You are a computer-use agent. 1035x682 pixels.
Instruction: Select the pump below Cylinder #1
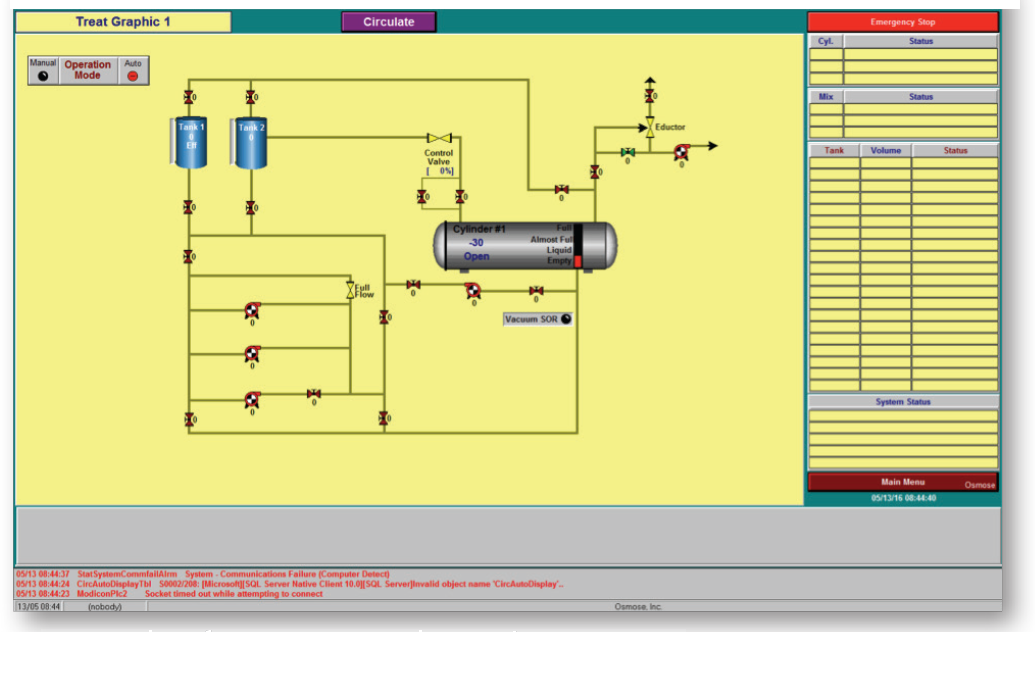(x=473, y=291)
